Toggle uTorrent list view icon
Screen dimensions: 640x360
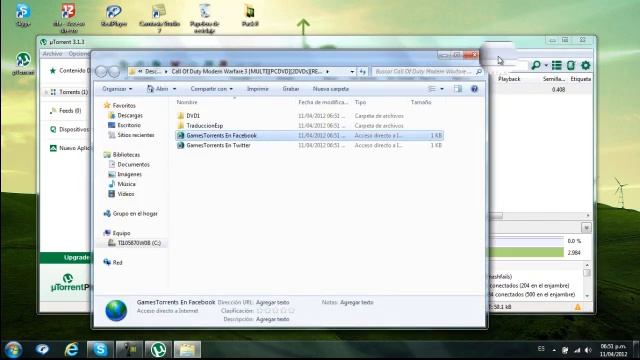(556, 65)
